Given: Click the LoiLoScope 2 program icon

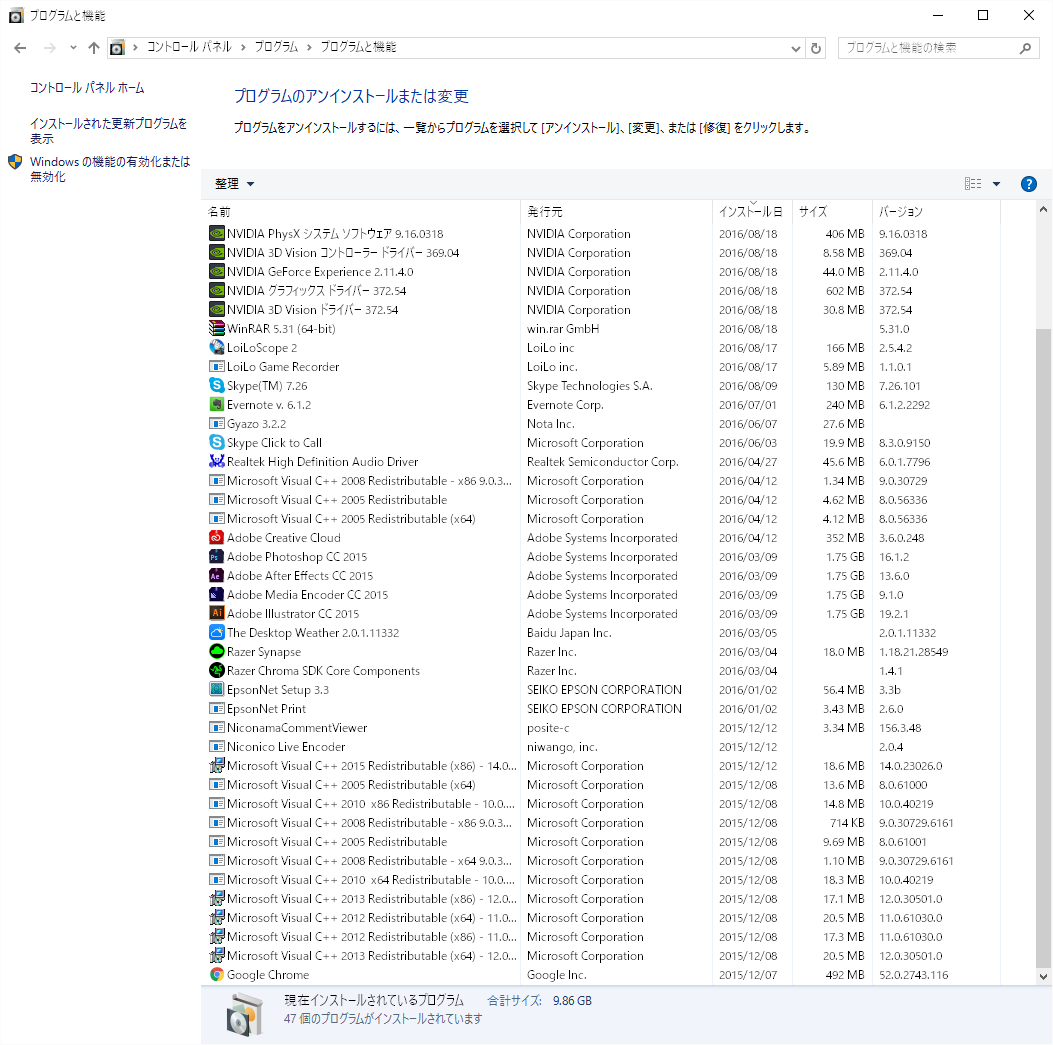Looking at the screenshot, I should [216, 347].
